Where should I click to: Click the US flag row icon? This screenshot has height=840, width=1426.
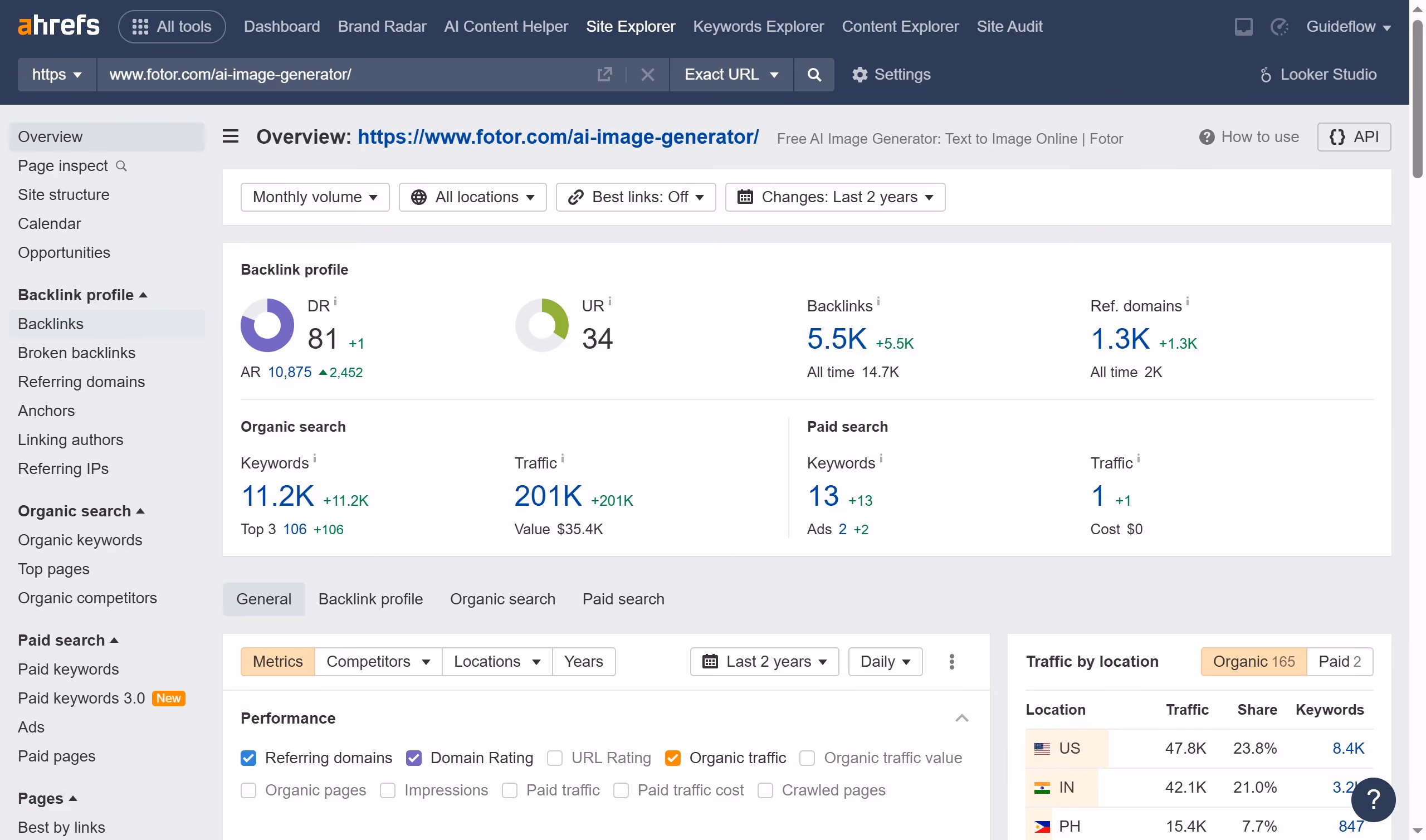click(x=1042, y=748)
